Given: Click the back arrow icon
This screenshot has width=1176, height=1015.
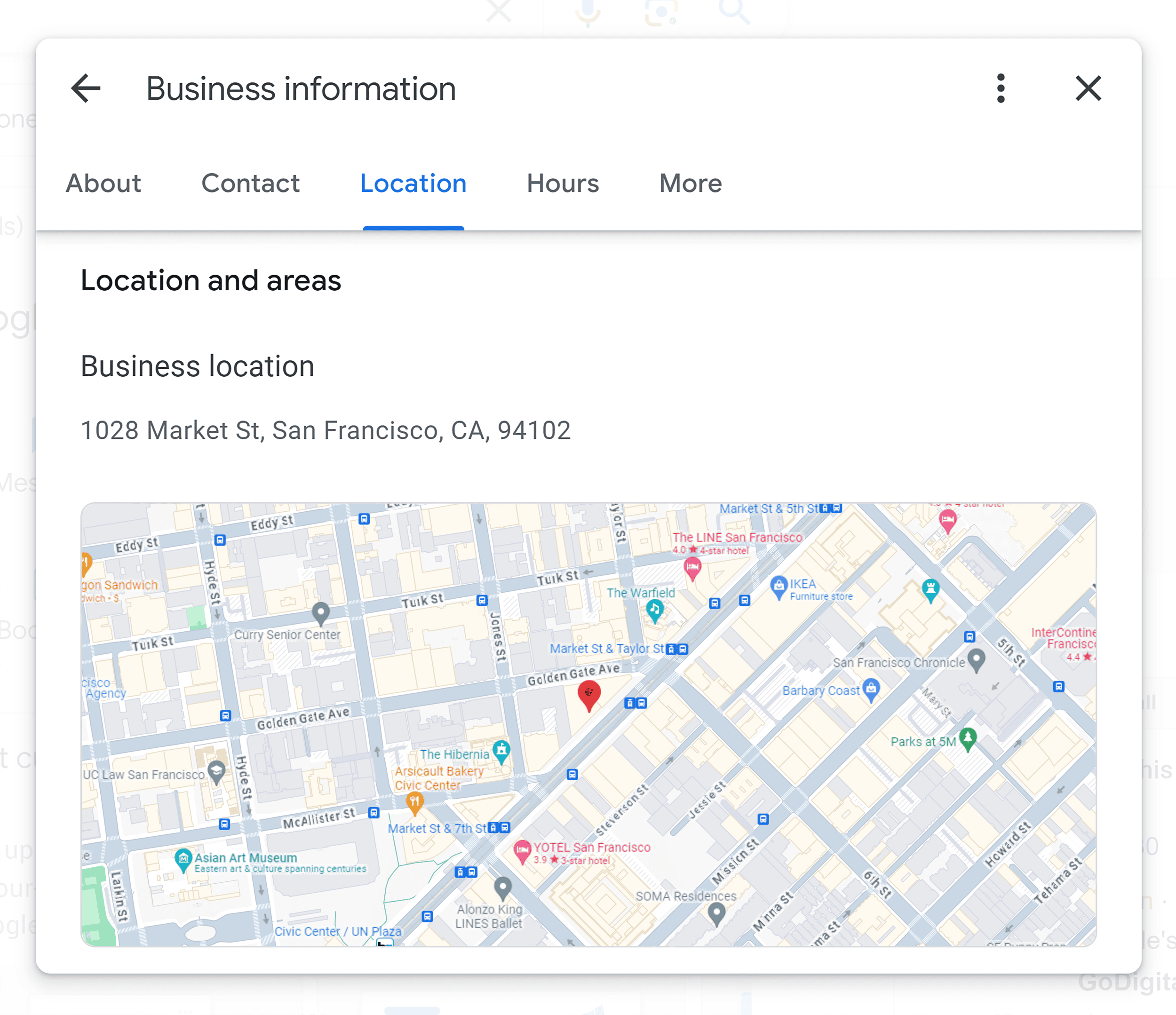Looking at the screenshot, I should click(86, 88).
